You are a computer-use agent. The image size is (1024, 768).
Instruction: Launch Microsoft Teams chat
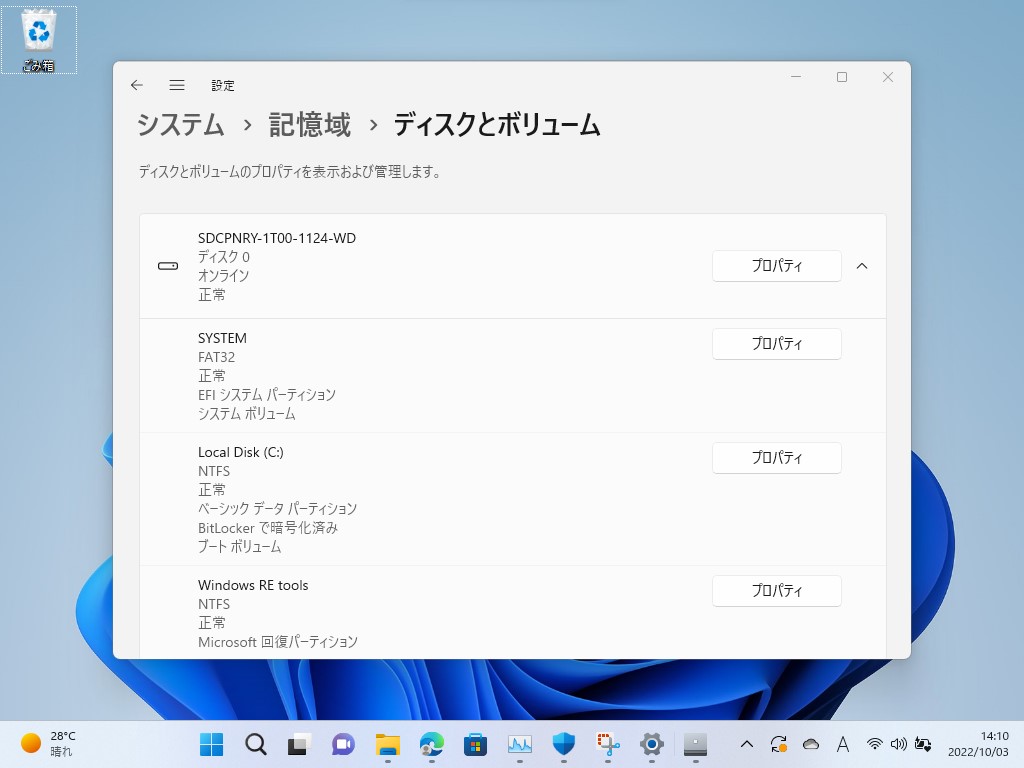[343, 744]
